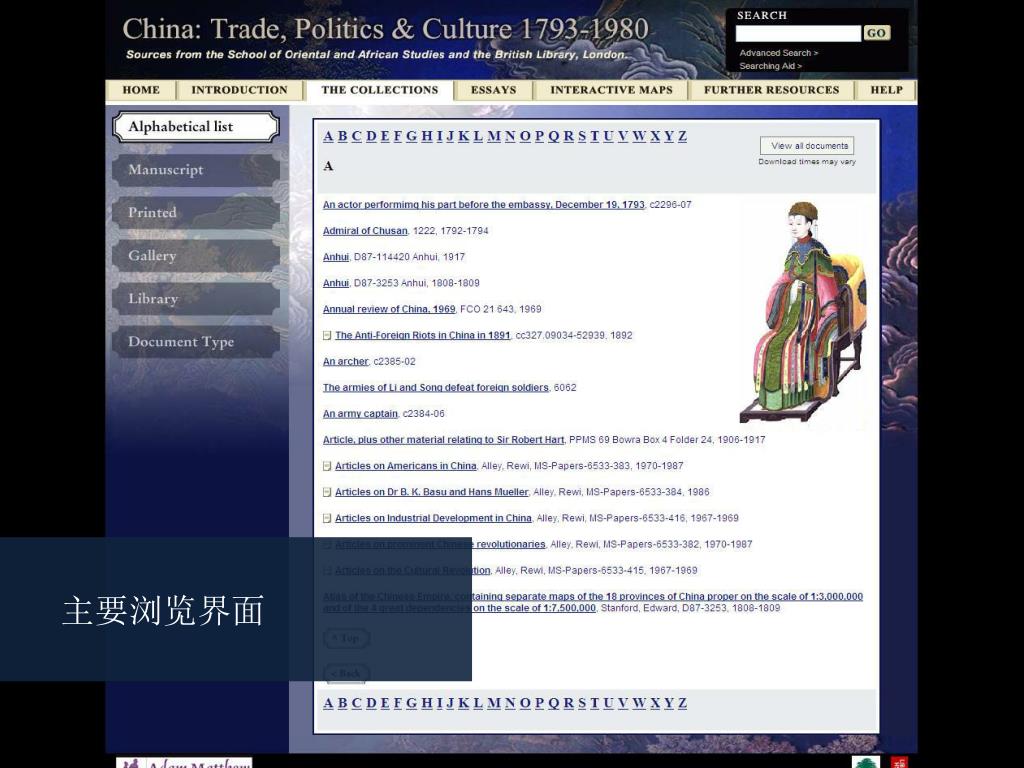Open Article relating to Sir Robert Hart

coord(443,440)
